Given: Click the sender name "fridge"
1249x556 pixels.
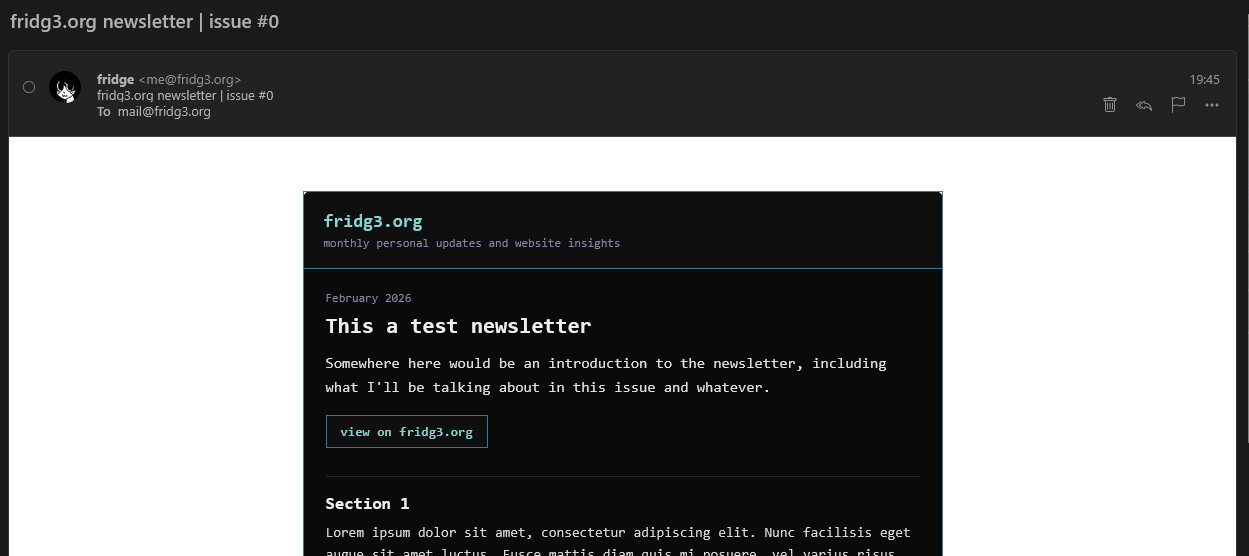Looking at the screenshot, I should click(115, 79).
